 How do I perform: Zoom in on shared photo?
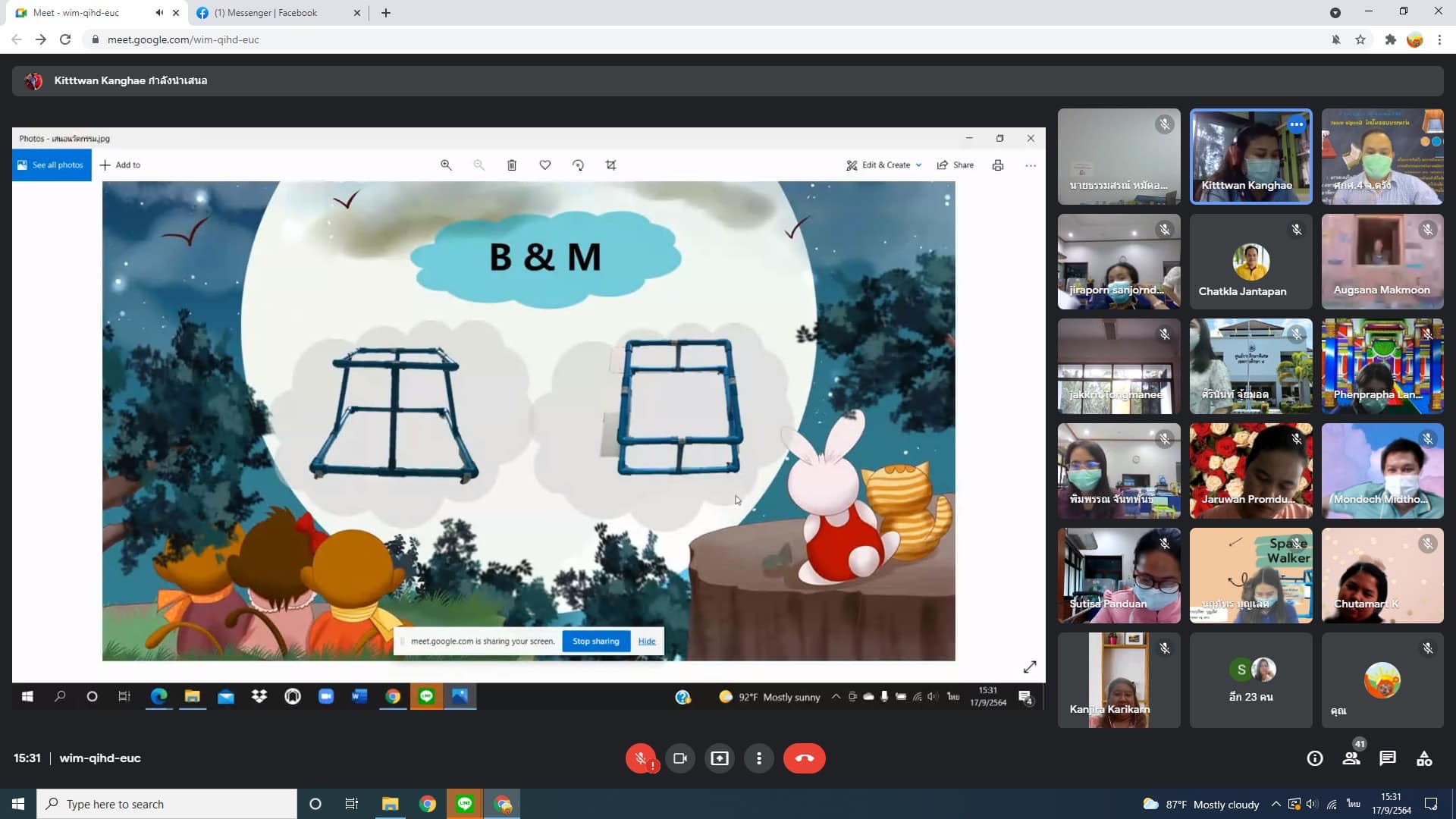tap(446, 165)
